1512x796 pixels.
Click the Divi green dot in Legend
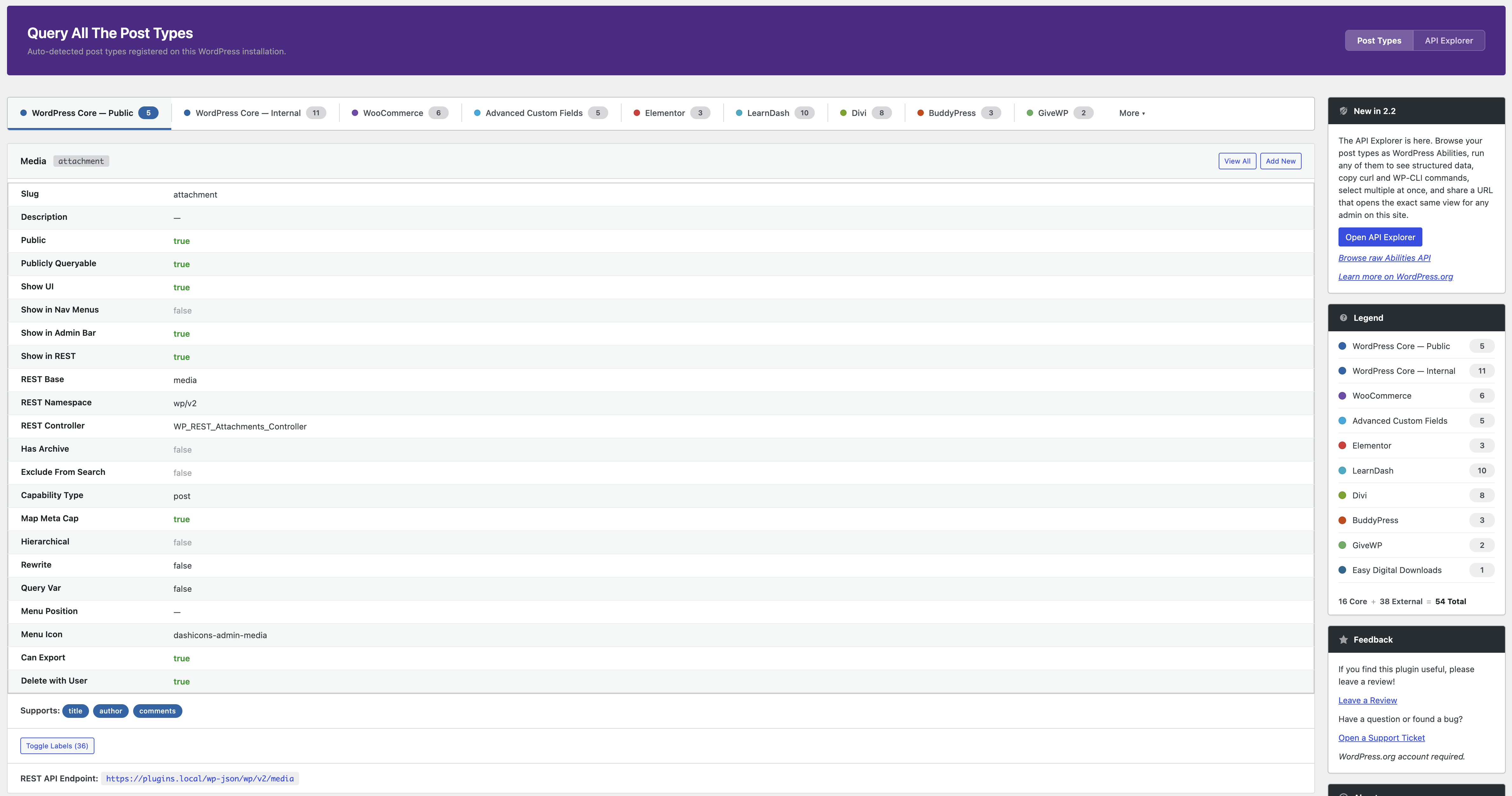coord(1342,496)
